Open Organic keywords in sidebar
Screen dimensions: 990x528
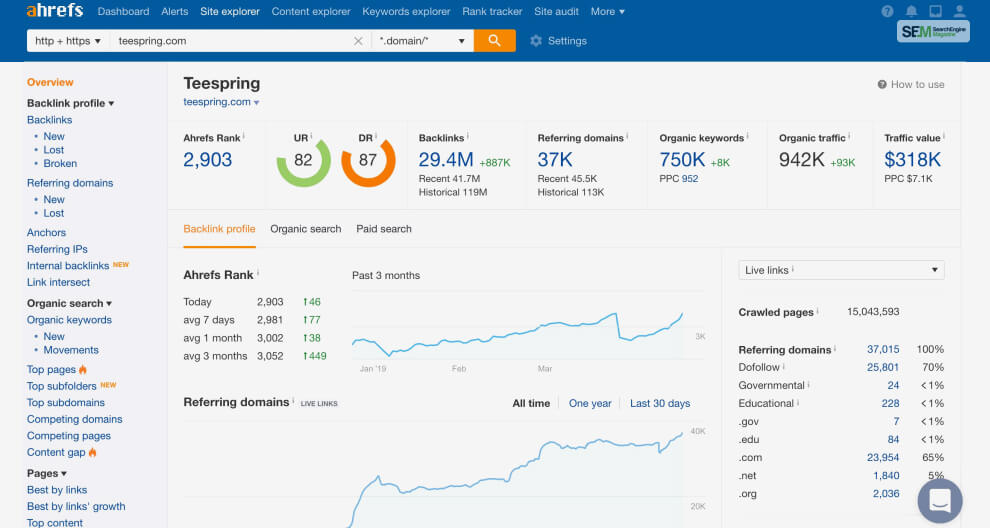pos(69,320)
